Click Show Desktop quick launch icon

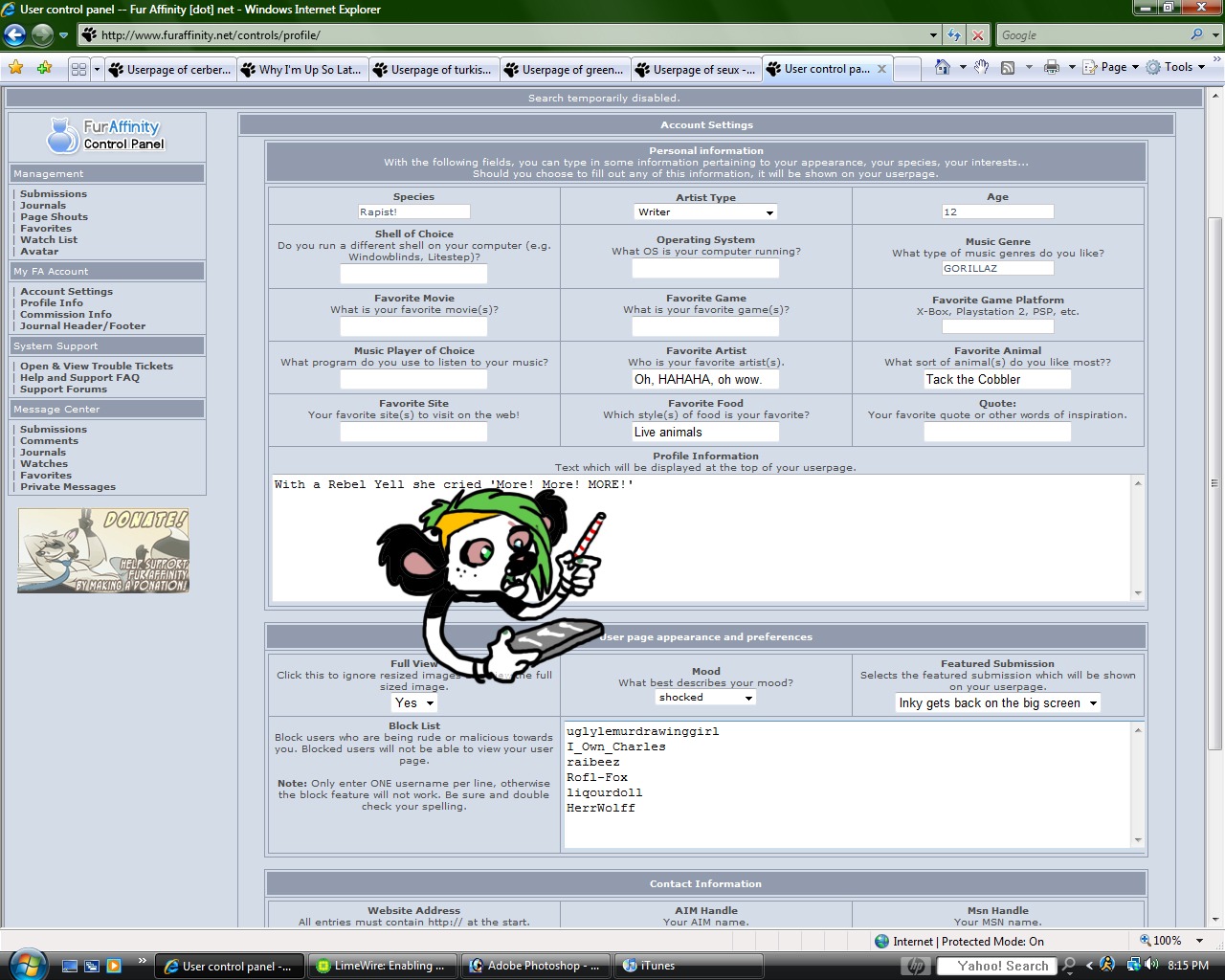(x=70, y=966)
